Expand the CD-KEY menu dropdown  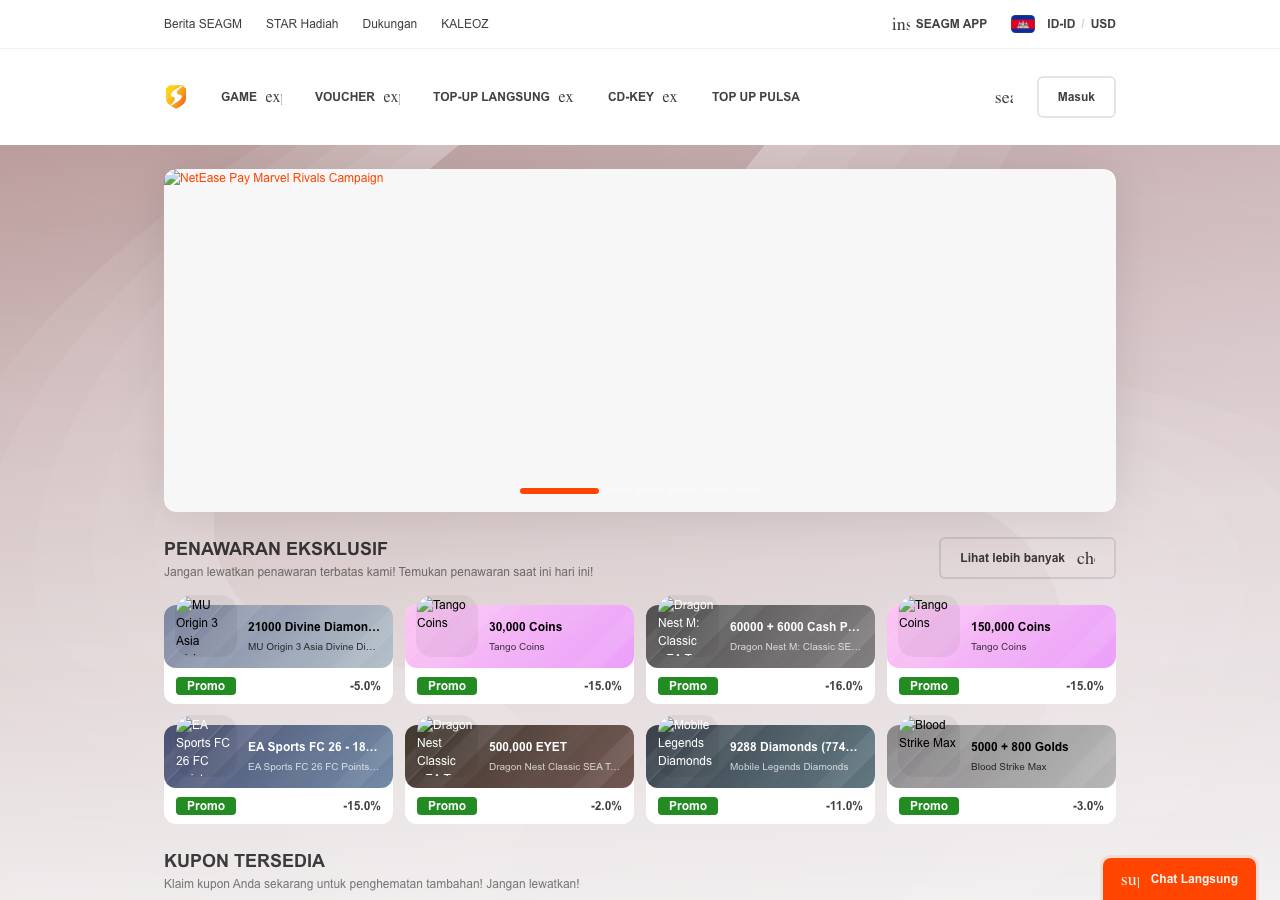click(x=670, y=97)
